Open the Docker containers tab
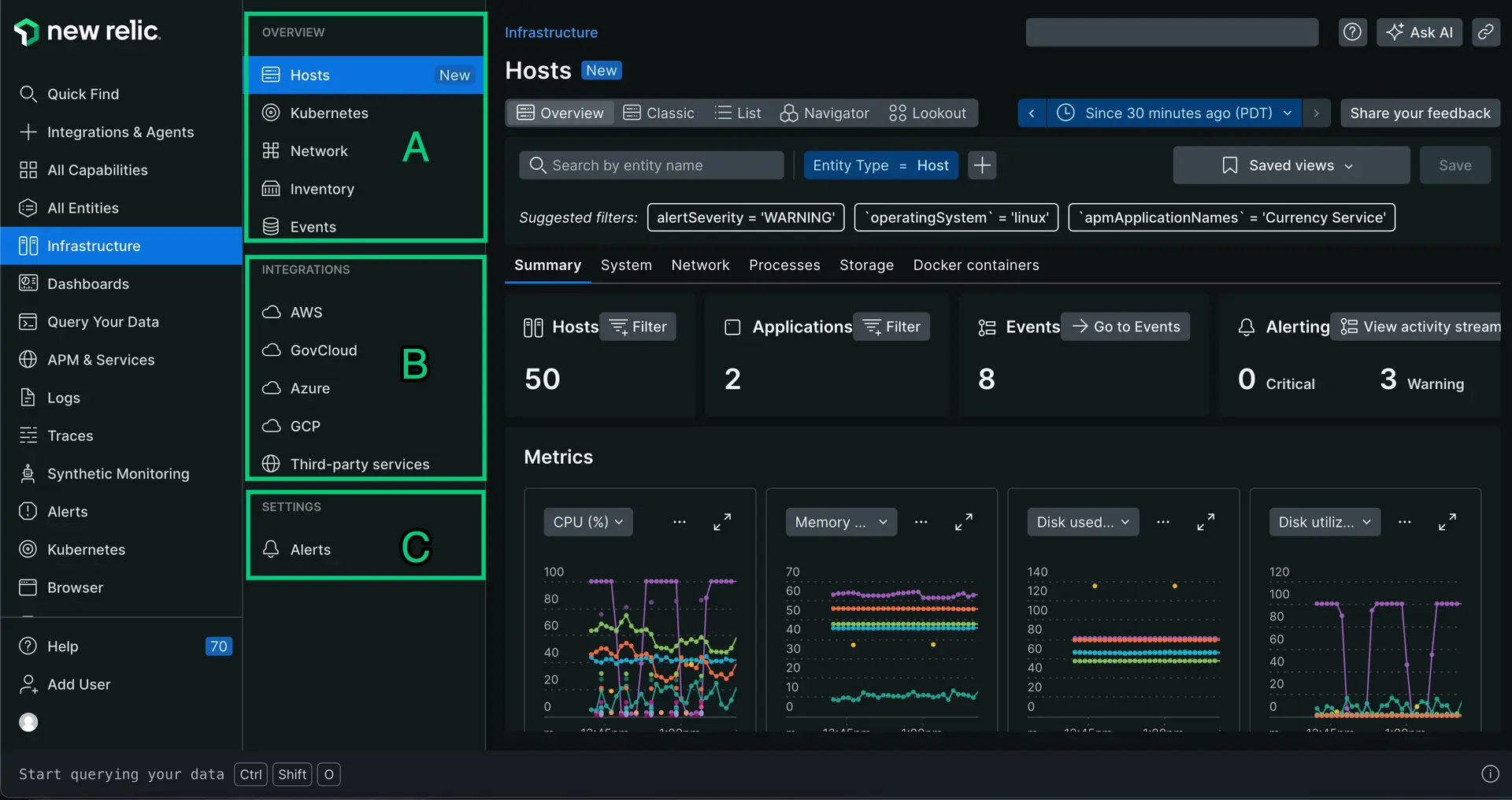1512x800 pixels. tap(976, 265)
